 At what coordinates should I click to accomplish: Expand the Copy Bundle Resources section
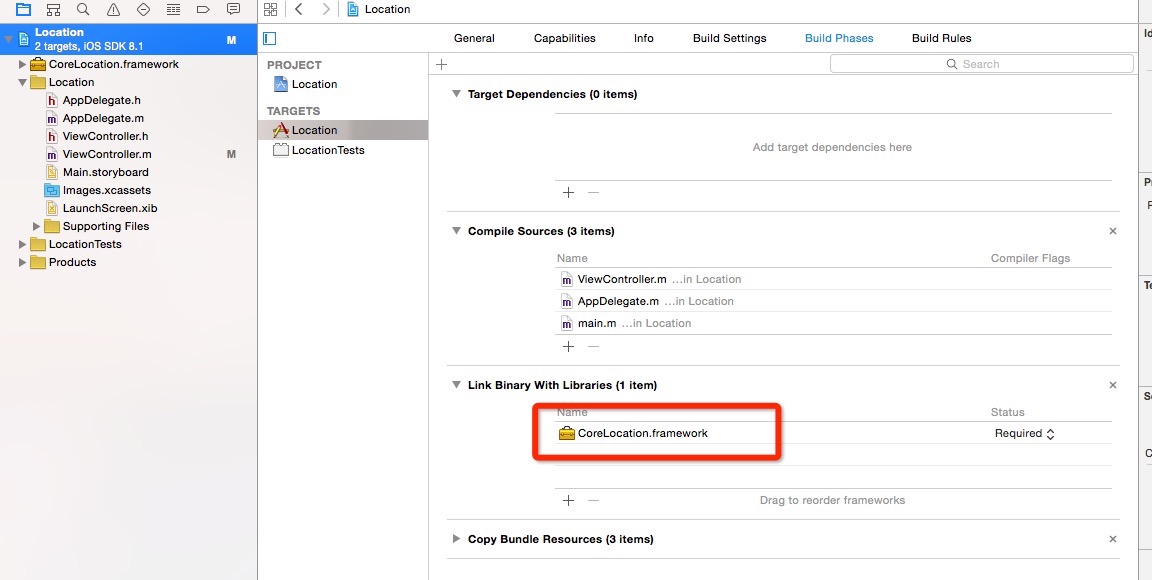tap(457, 539)
